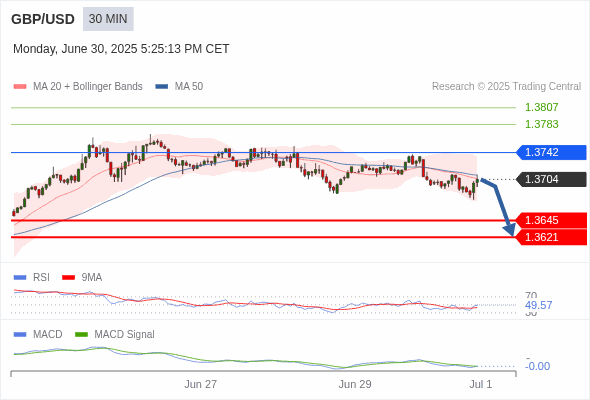Click the MA 20 + Bollinger Bands legend swatch

tap(20, 87)
